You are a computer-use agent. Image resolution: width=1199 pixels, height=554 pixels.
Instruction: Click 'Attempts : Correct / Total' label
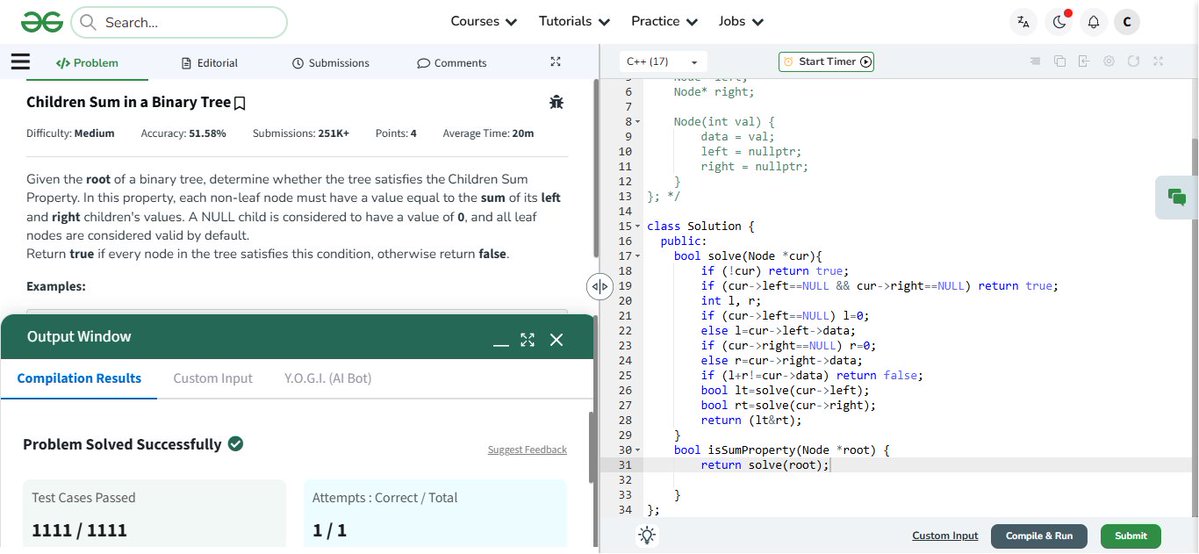385,497
